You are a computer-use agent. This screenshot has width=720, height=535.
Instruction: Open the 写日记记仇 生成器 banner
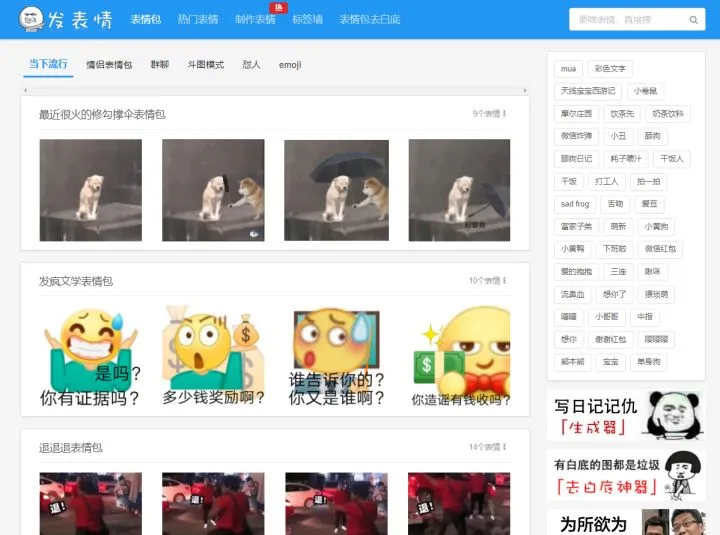coord(625,416)
